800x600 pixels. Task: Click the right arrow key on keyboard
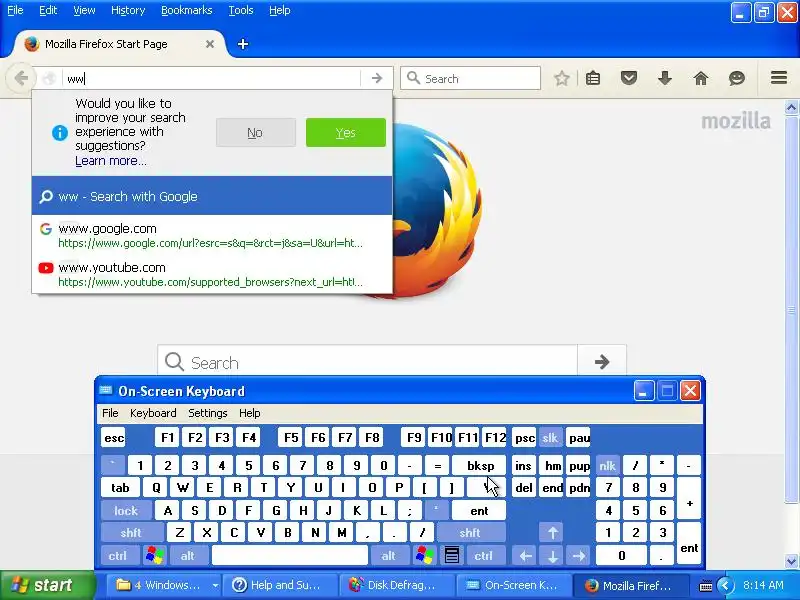point(579,555)
